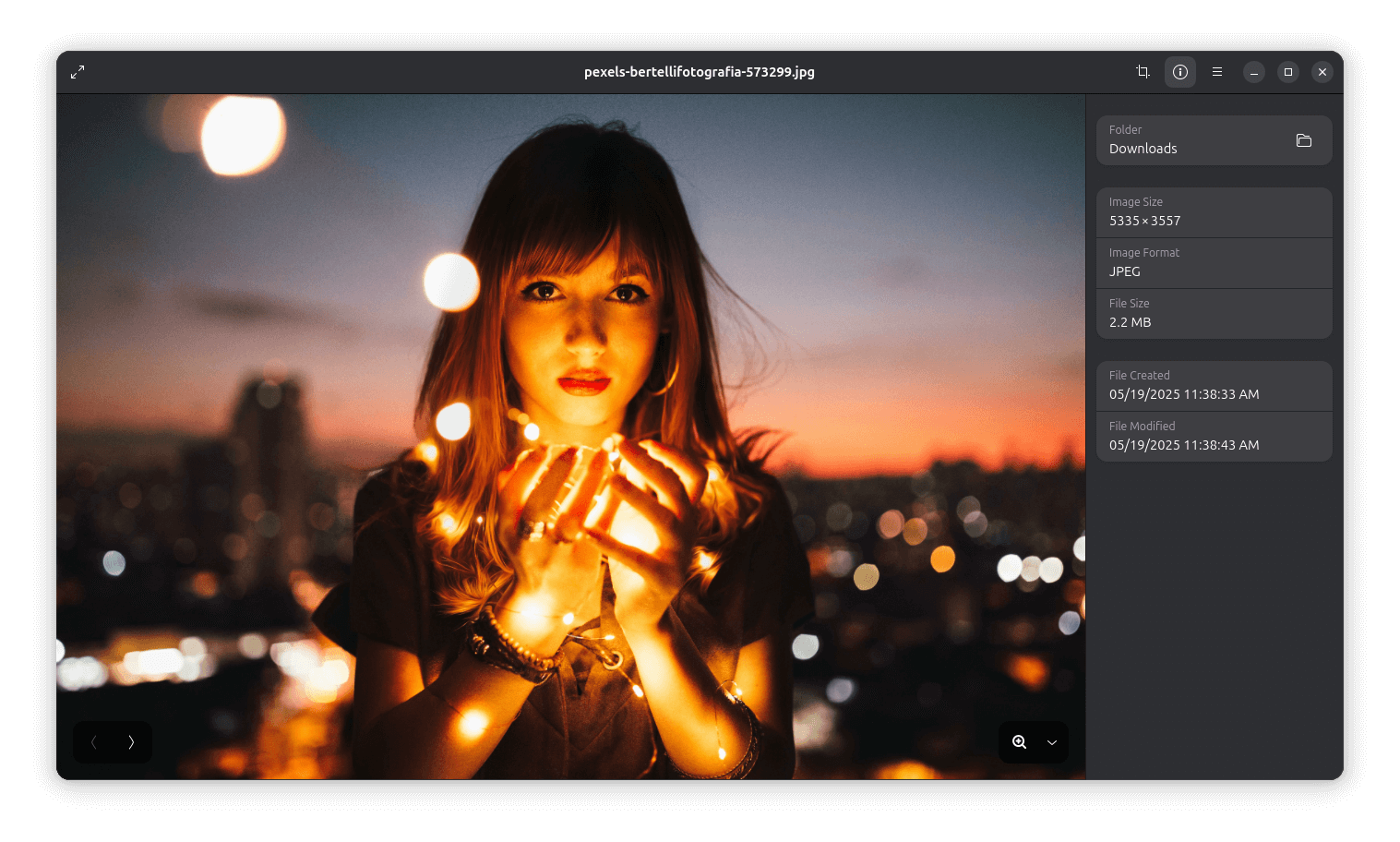Select the filename in the title bar

699,71
